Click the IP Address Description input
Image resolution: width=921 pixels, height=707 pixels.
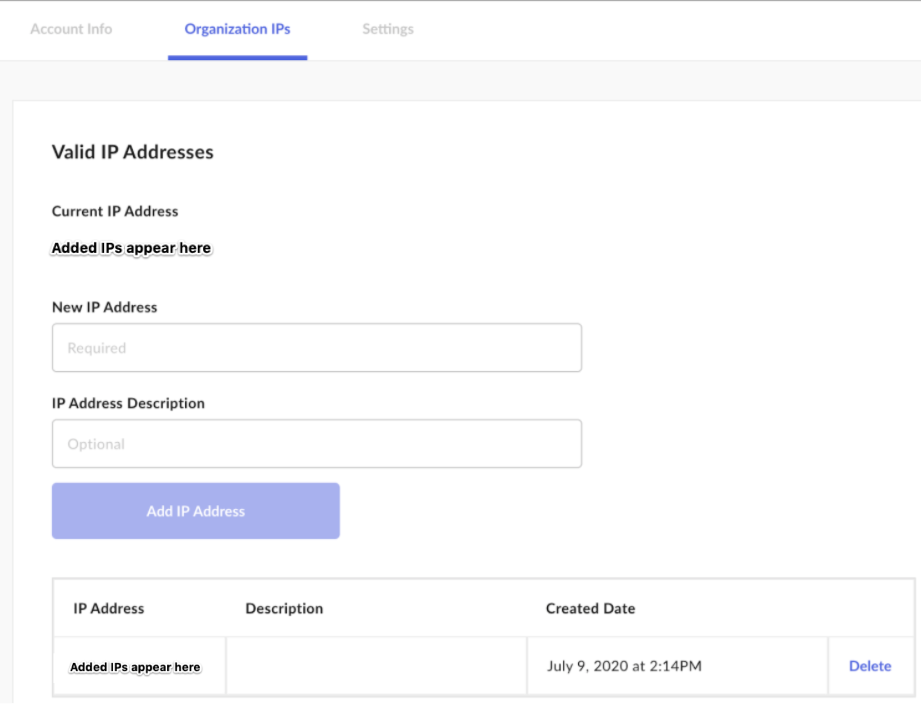pos(317,444)
